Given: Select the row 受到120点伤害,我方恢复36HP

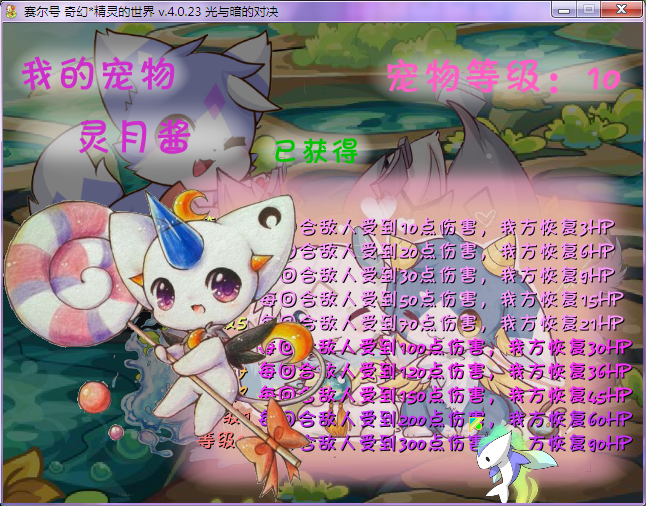Looking at the screenshot, I should (x=445, y=372).
